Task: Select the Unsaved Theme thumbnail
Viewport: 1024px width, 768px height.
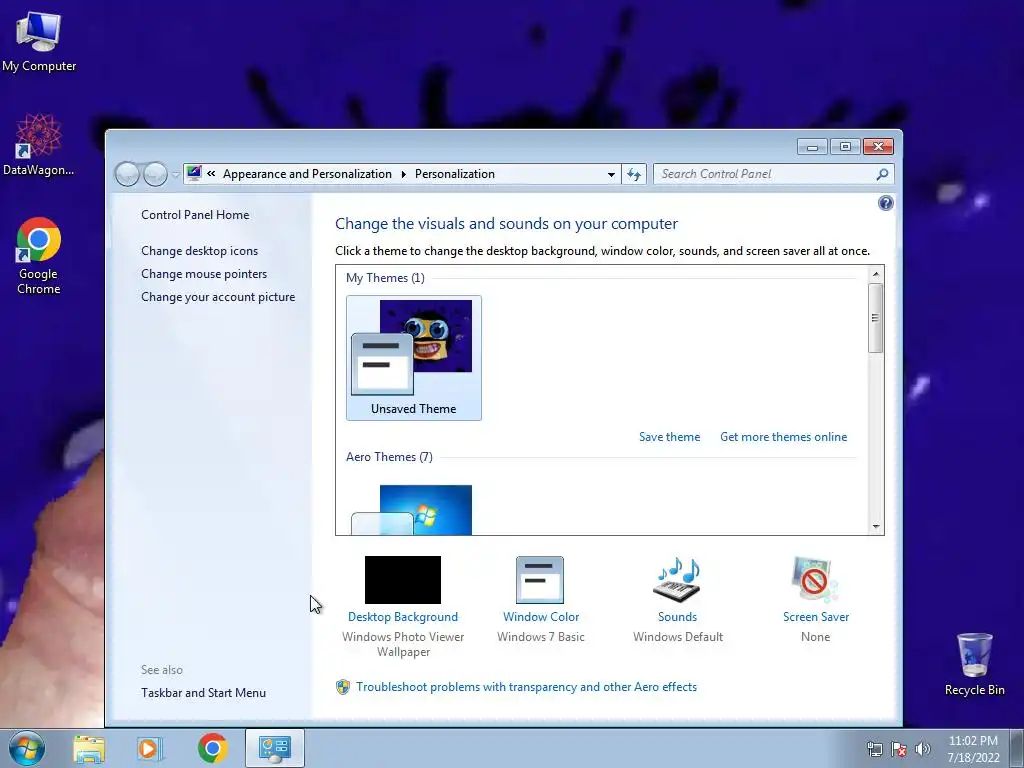Action: point(413,358)
